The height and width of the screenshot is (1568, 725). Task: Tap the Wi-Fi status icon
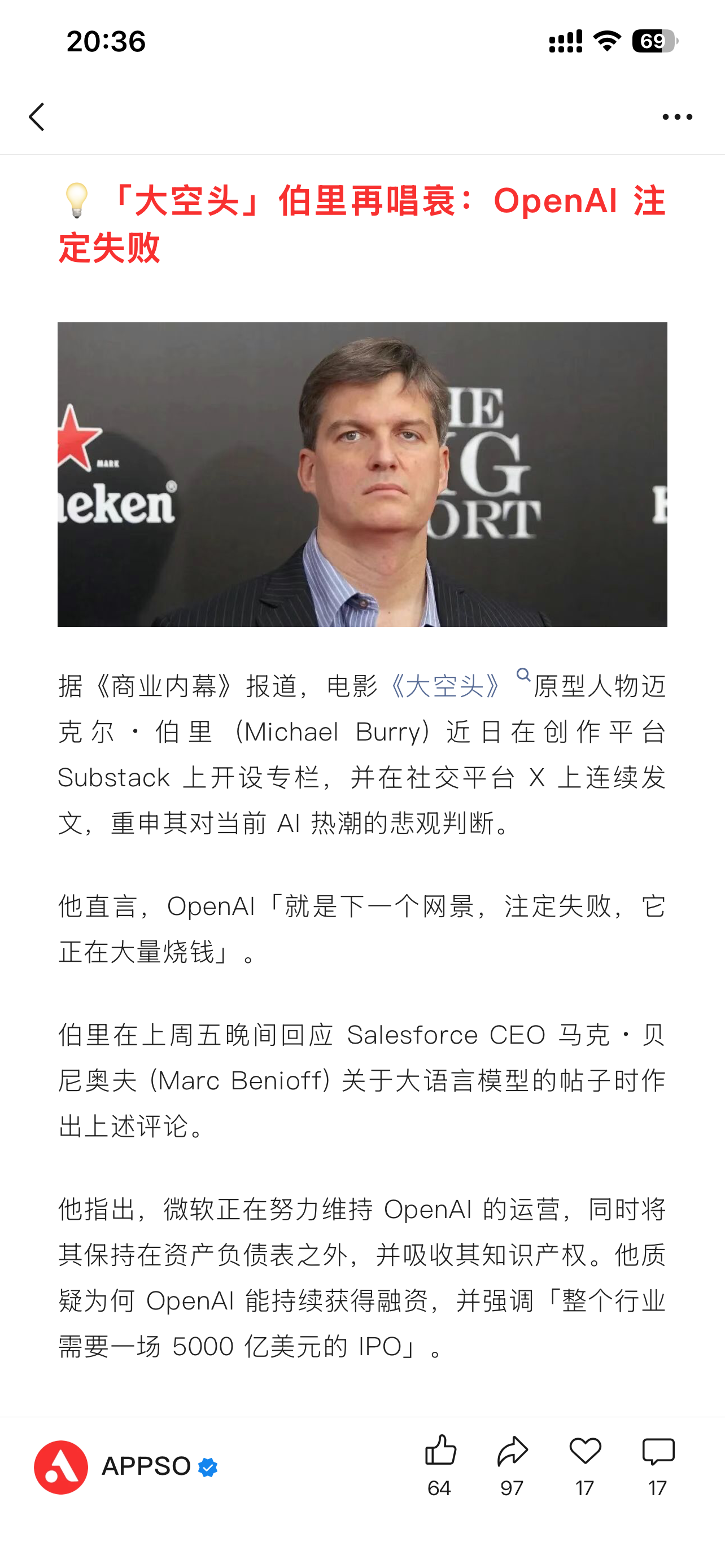point(607,41)
